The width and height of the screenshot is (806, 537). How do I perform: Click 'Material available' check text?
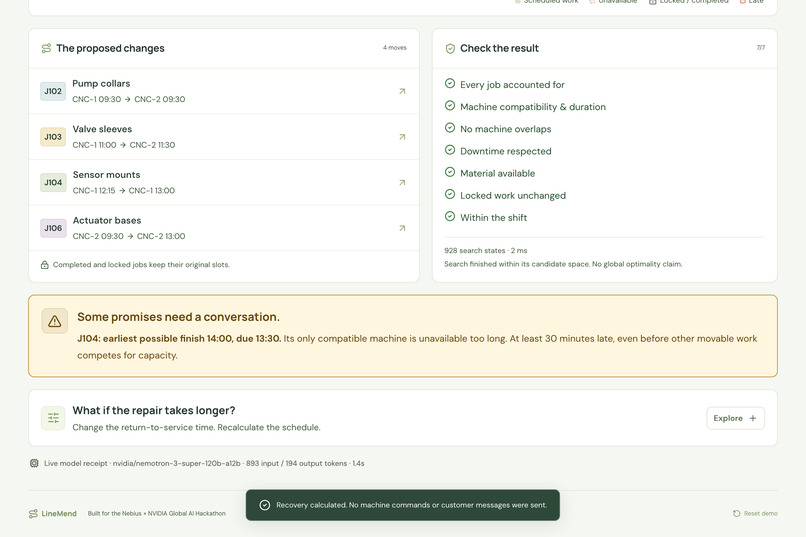[x=497, y=173]
